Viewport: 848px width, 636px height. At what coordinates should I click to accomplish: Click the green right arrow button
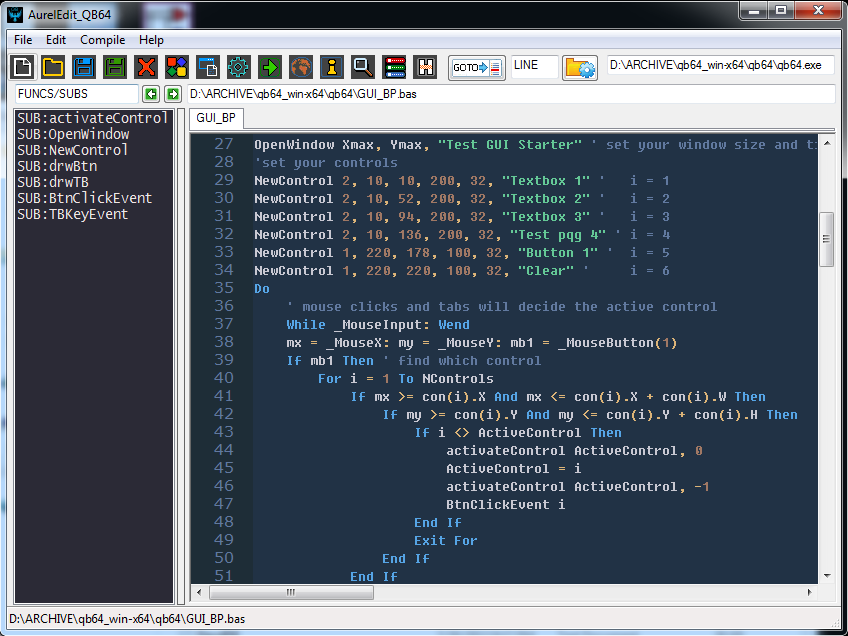(x=173, y=94)
